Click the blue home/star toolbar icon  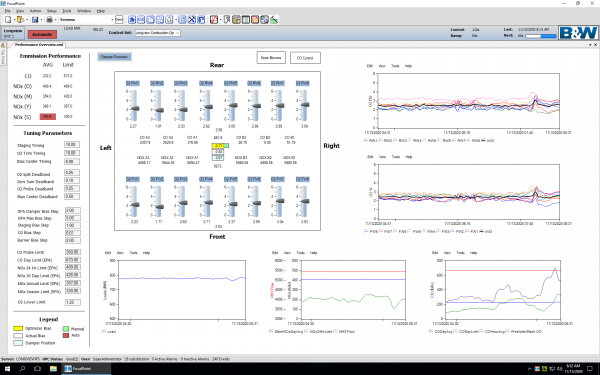(132, 20)
